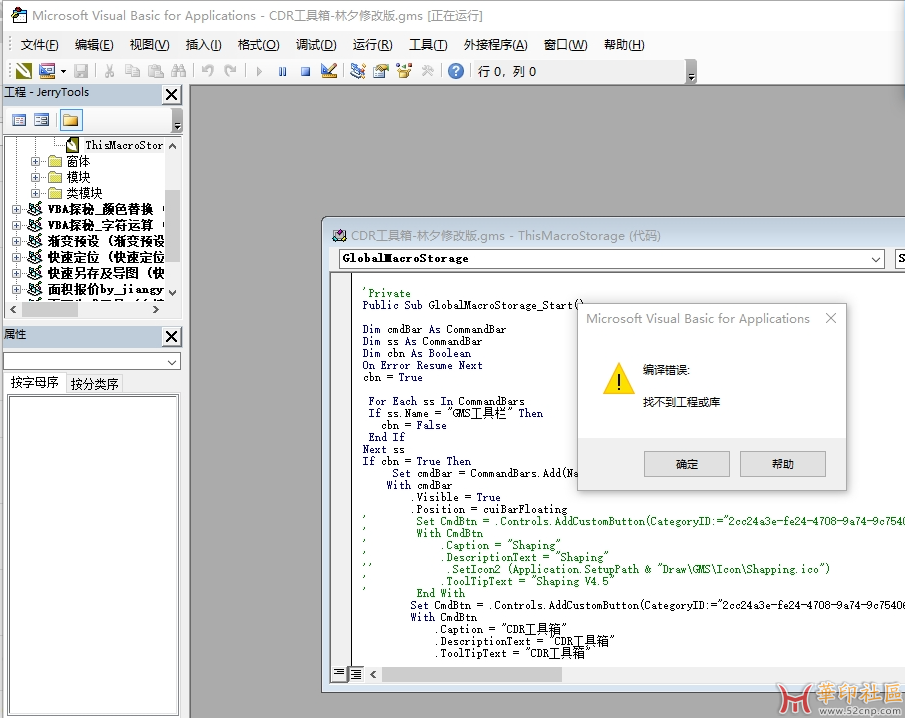Open the Project Explorer icon
This screenshot has height=718, width=905.
pyautogui.click(x=358, y=71)
